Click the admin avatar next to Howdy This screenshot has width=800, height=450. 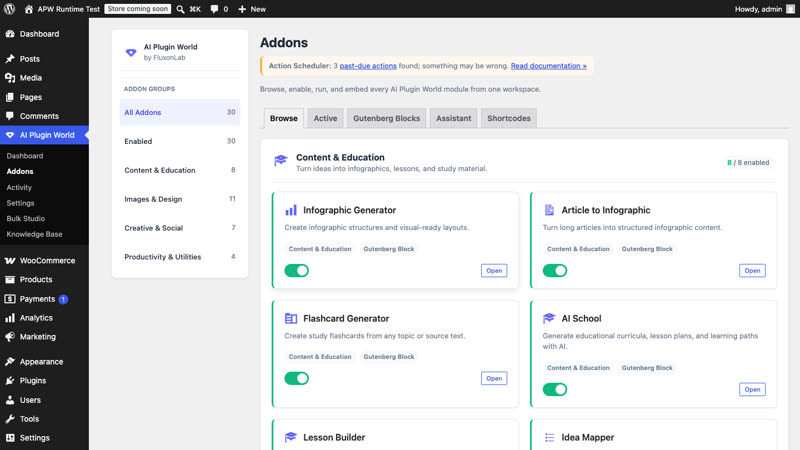[790, 9]
